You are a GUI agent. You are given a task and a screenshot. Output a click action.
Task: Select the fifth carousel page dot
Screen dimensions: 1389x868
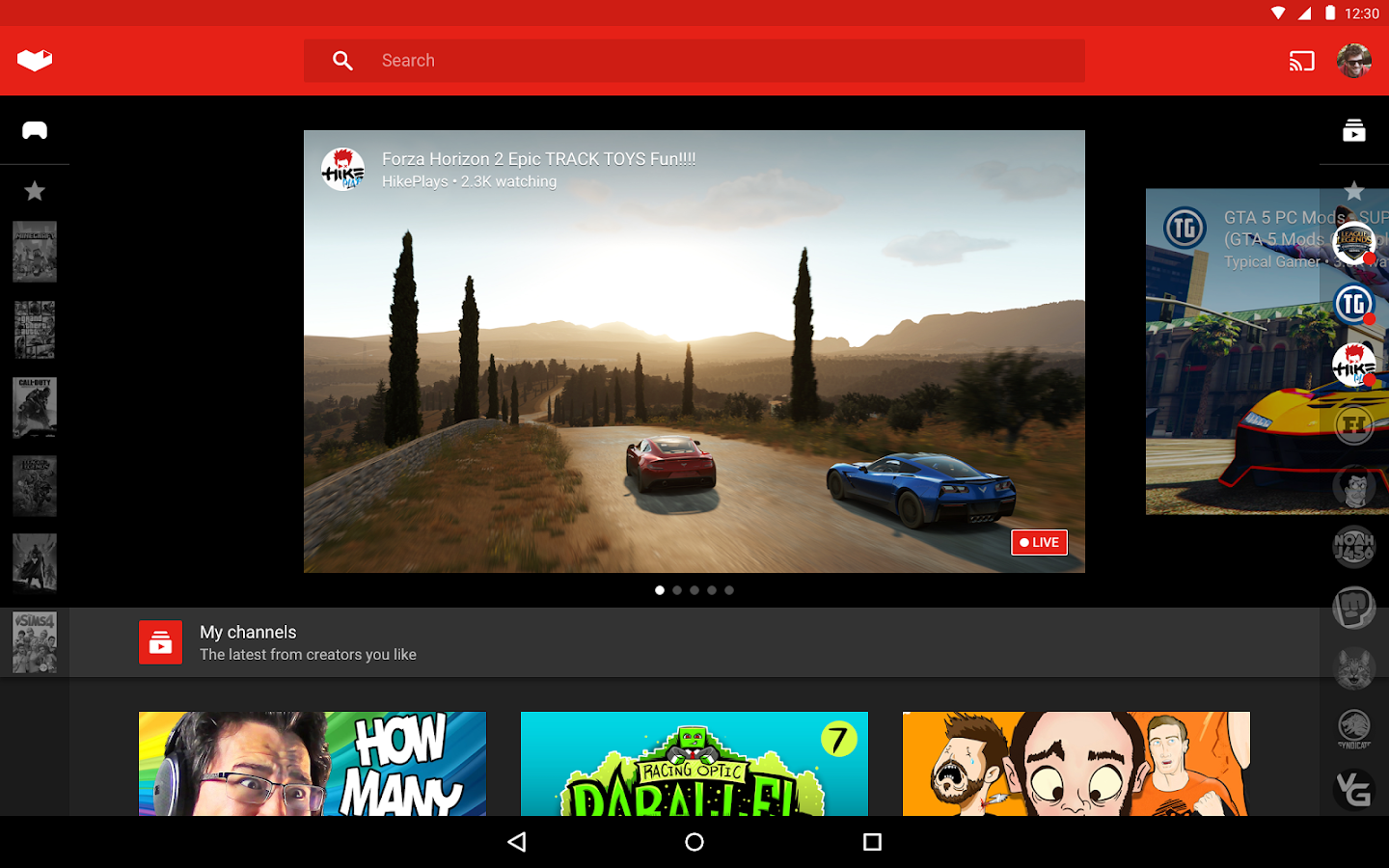click(x=729, y=590)
